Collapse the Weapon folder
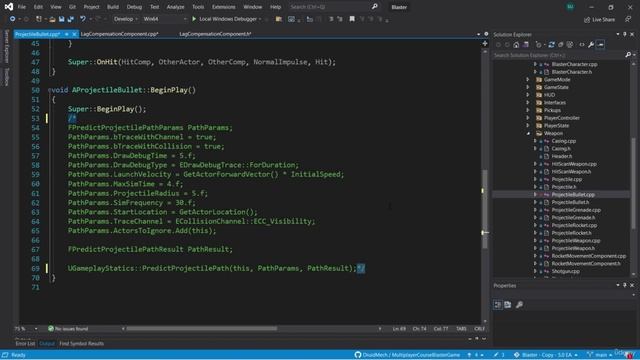Screen dimensions: 640x360 coord(528,133)
